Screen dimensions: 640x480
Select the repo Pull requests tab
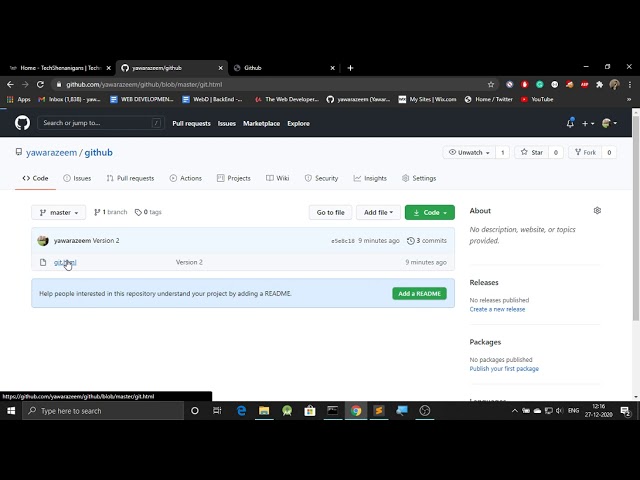point(131,178)
